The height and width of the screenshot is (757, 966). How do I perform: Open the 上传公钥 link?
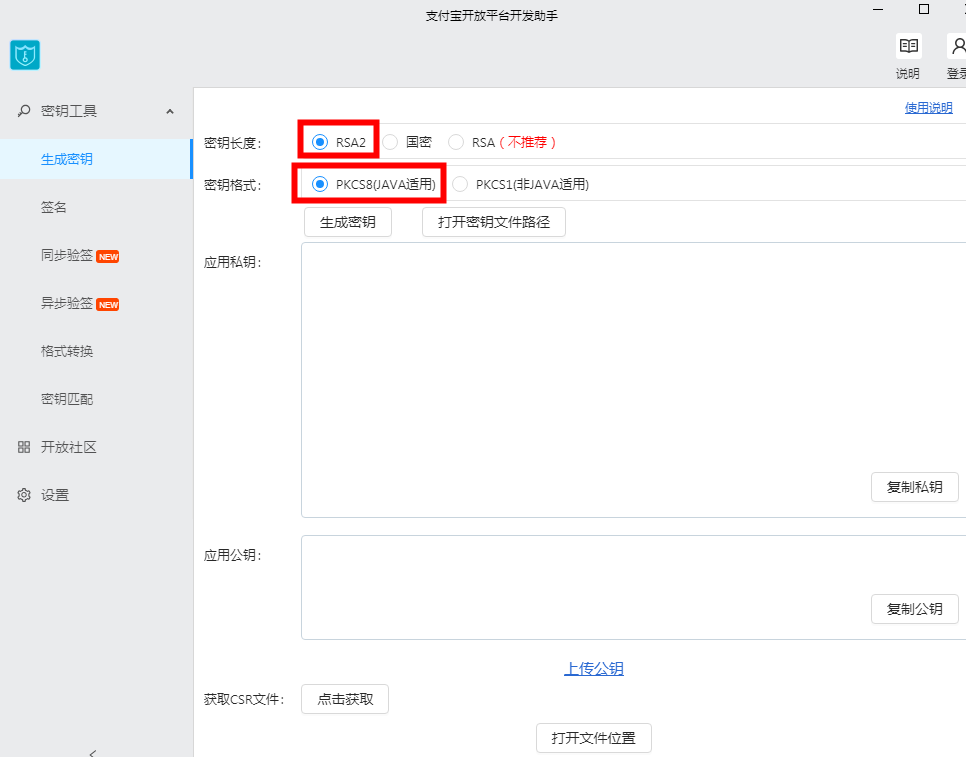tap(594, 668)
